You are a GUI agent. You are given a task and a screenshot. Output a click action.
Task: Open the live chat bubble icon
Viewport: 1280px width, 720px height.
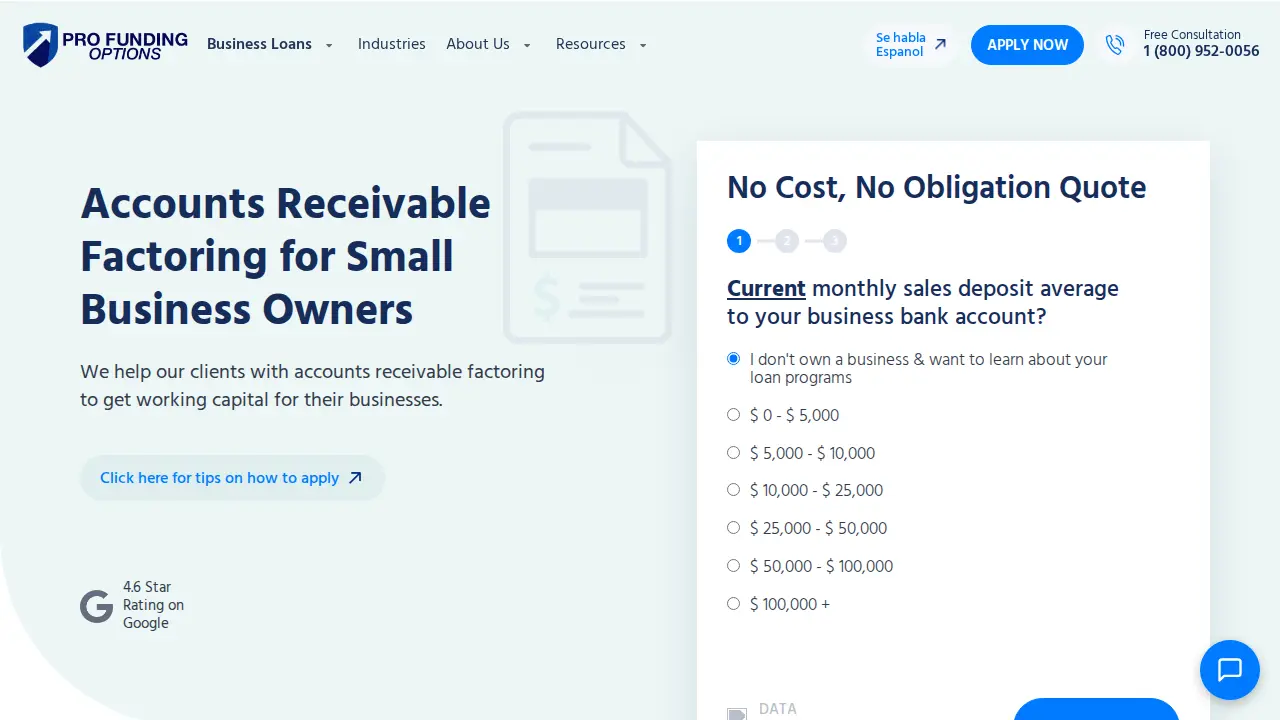tap(1229, 669)
